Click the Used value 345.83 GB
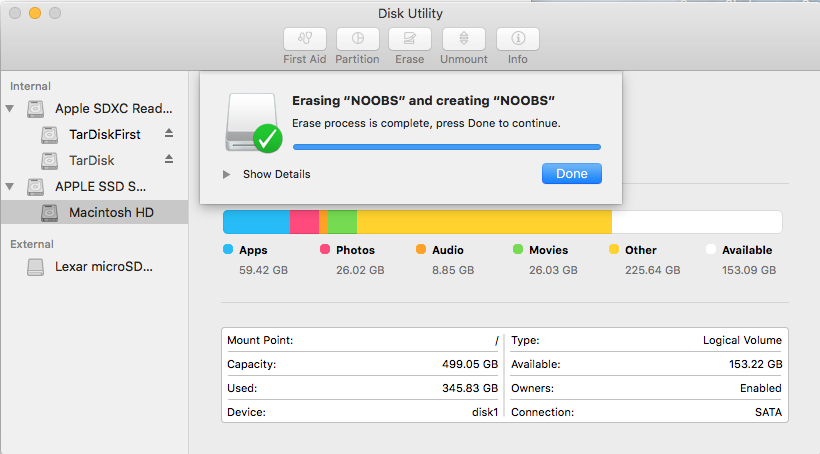Viewport: 820px width, 454px height. 470,388
